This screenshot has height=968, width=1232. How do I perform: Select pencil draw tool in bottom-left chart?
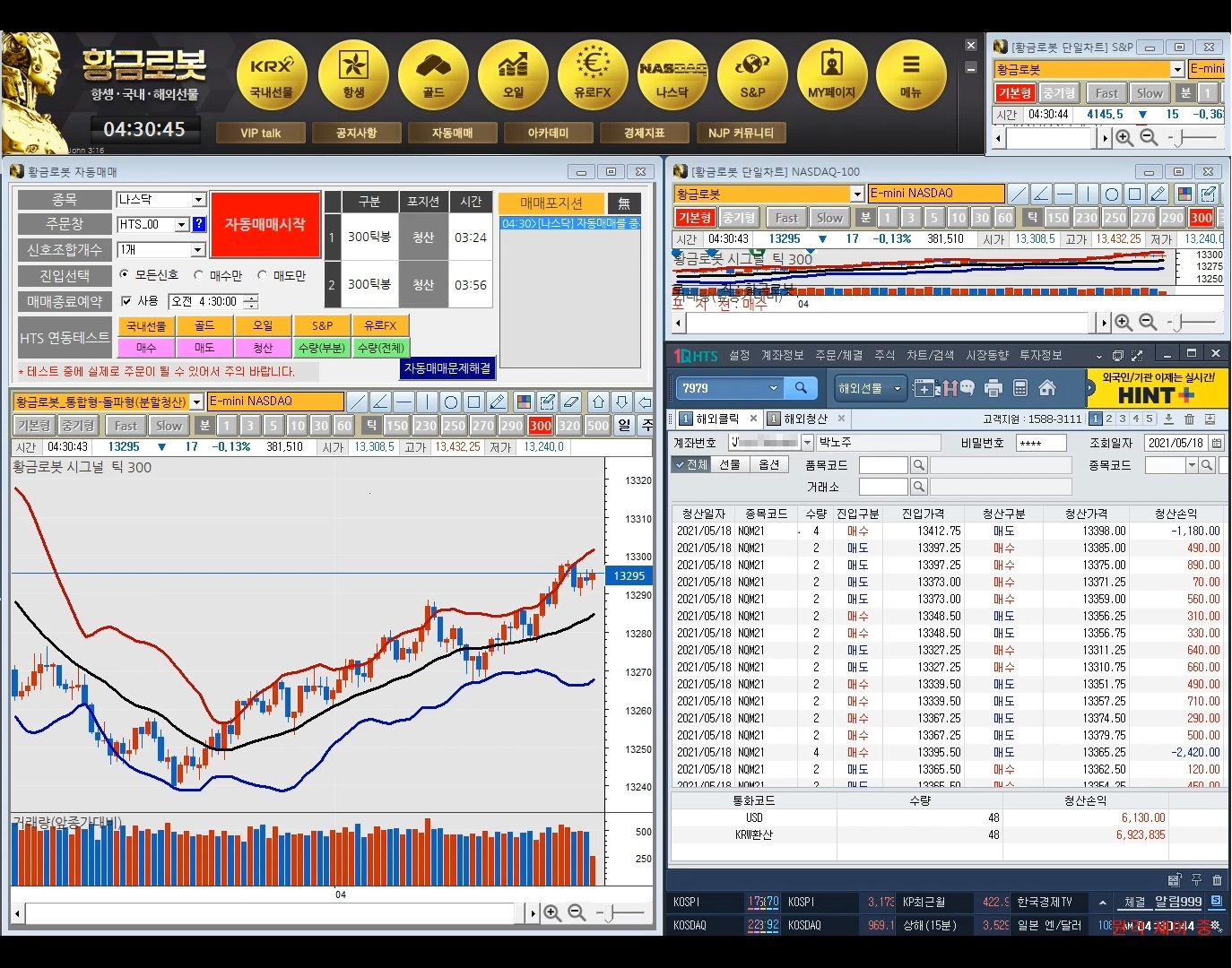click(x=498, y=402)
